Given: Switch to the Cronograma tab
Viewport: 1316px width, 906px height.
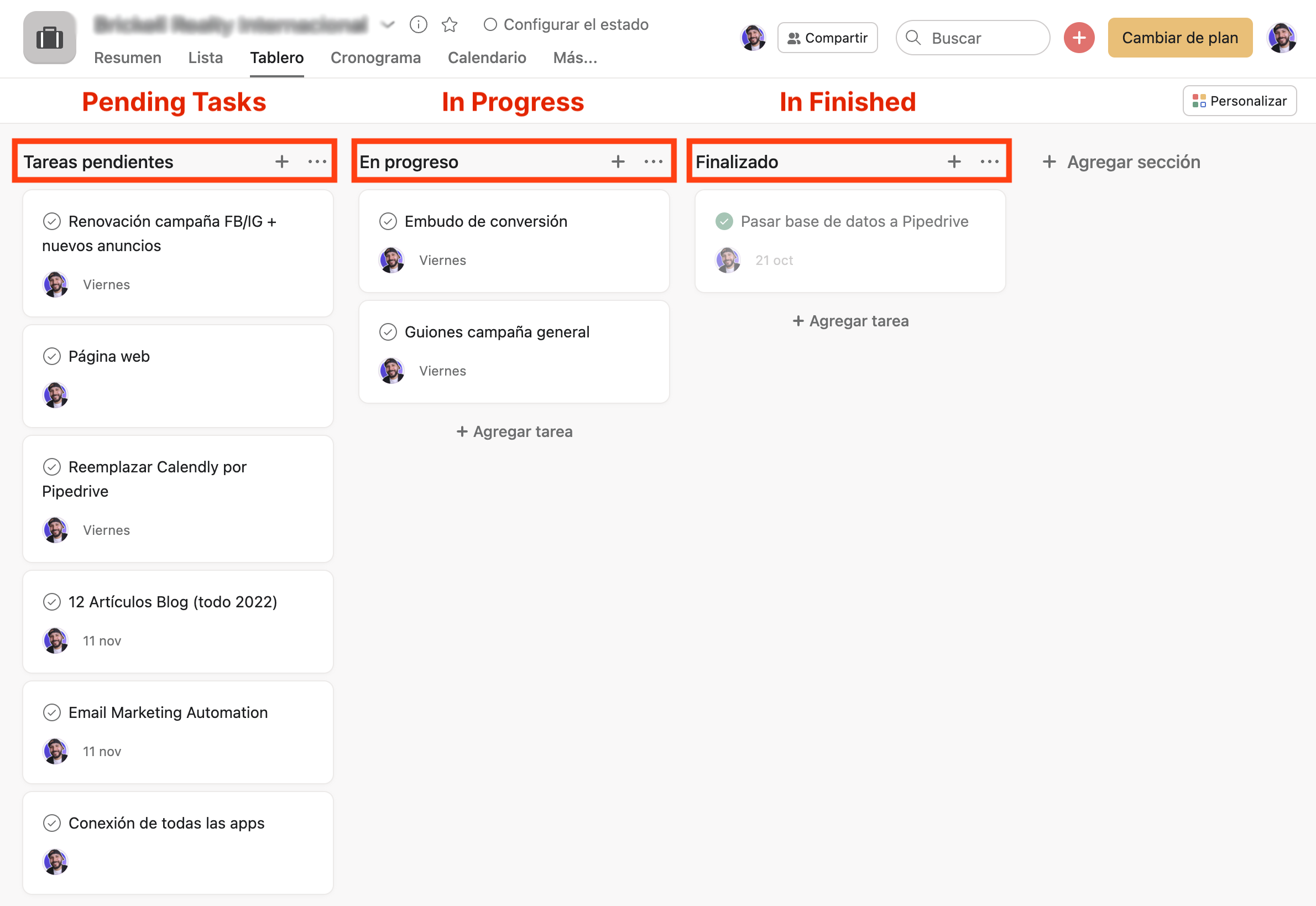Looking at the screenshot, I should click(x=375, y=58).
